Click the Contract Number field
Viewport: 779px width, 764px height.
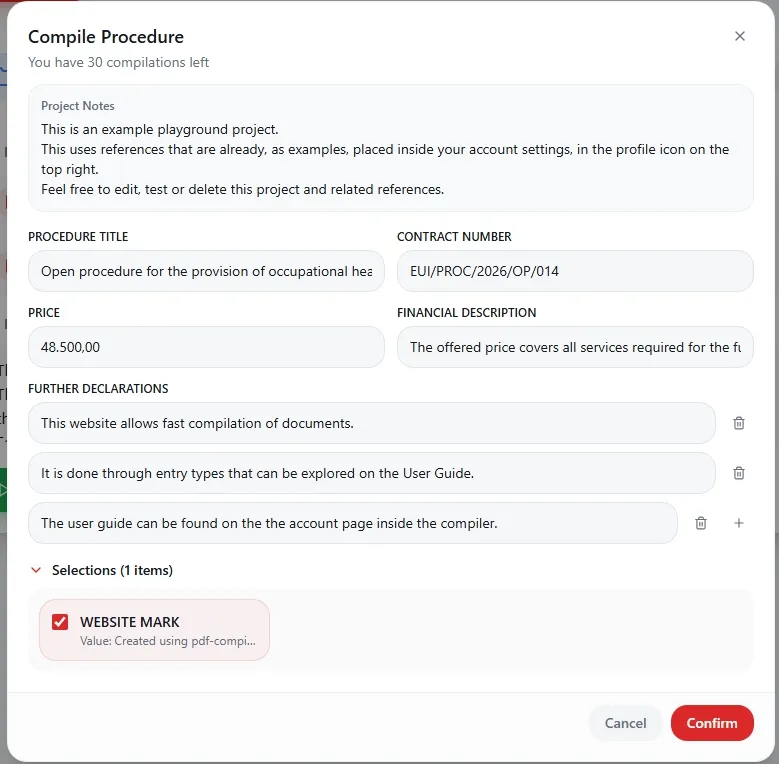575,271
